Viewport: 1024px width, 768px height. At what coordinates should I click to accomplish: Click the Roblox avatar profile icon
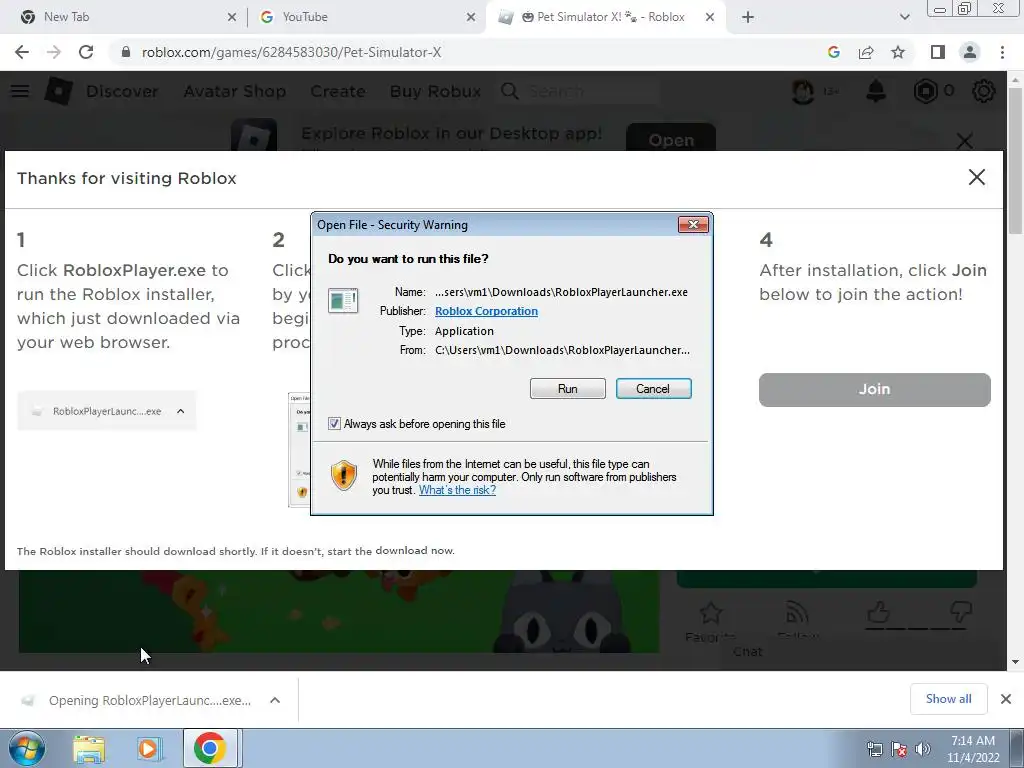coord(803,91)
